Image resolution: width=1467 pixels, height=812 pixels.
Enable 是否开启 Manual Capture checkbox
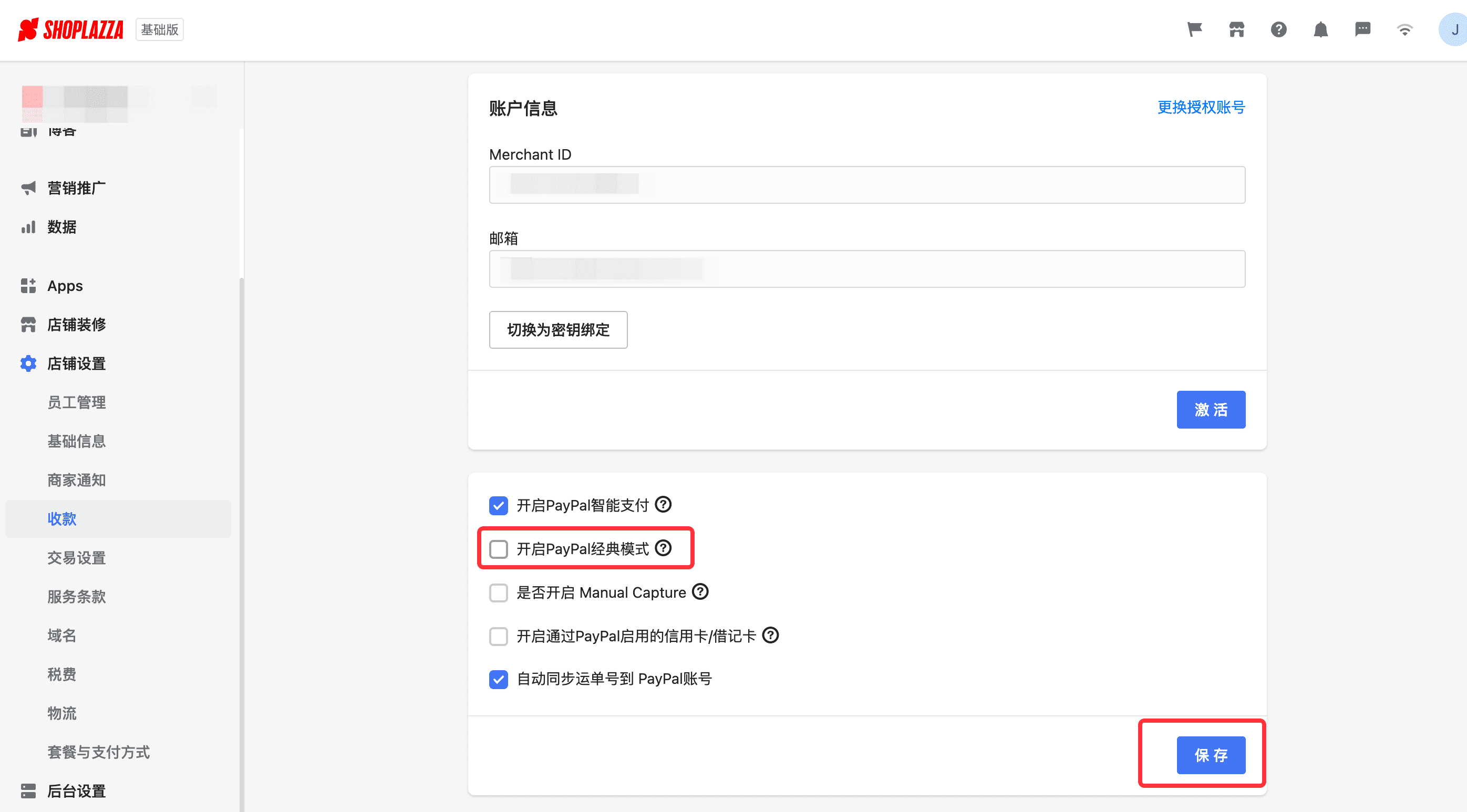(x=498, y=592)
